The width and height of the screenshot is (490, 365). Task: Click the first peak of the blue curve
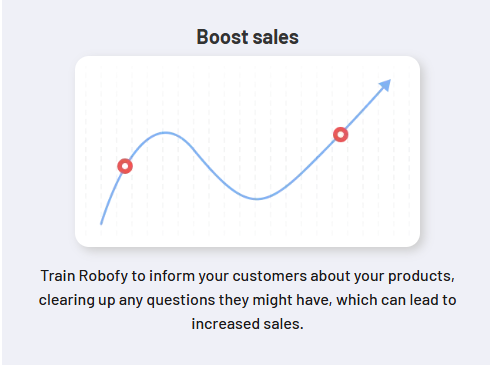pyautogui.click(x=166, y=133)
